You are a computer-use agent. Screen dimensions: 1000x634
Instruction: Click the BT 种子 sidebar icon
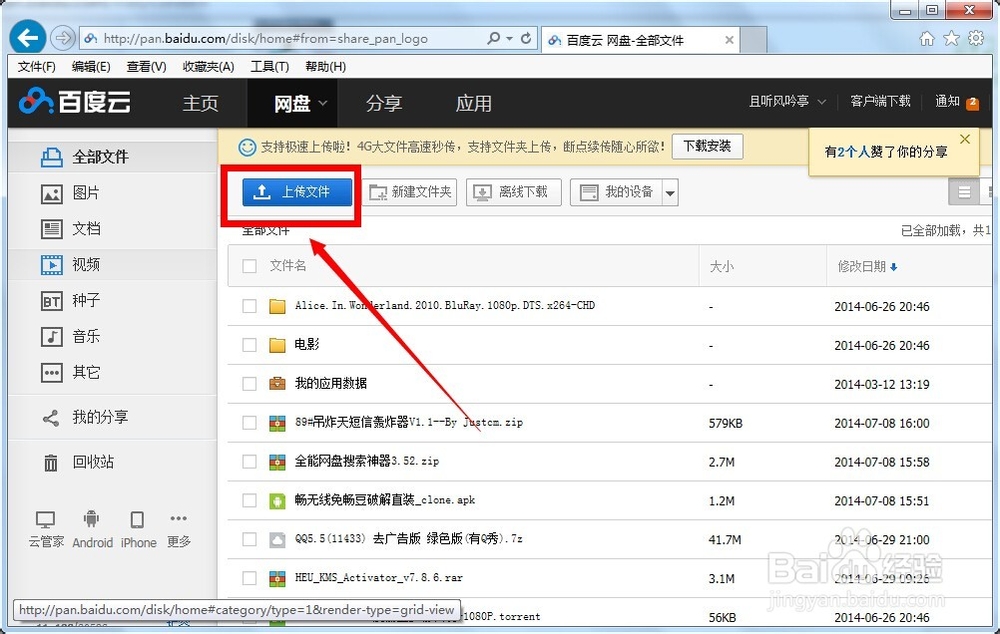tap(53, 300)
